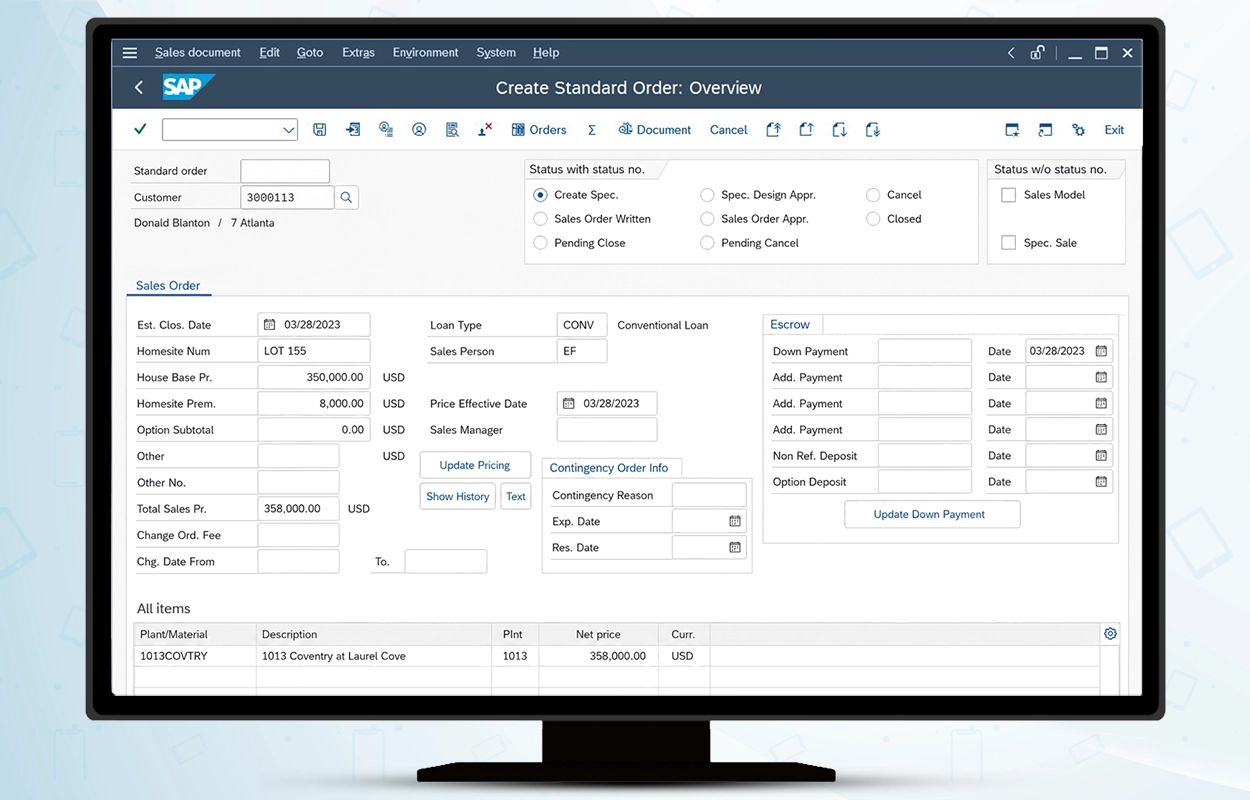
Task: Select the Closed status radio button
Action: click(873, 219)
